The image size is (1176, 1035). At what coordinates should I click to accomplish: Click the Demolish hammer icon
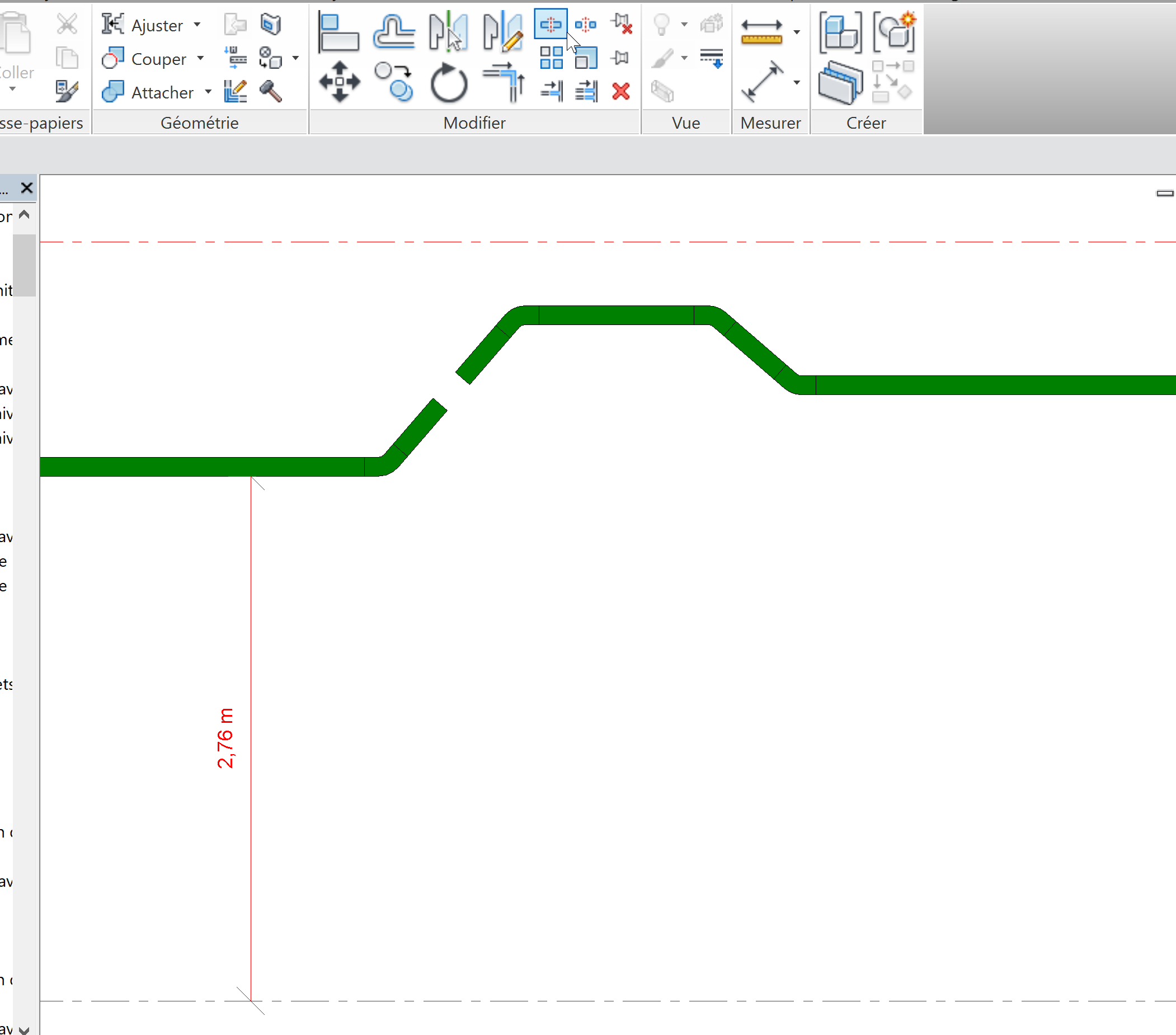pyautogui.click(x=270, y=91)
